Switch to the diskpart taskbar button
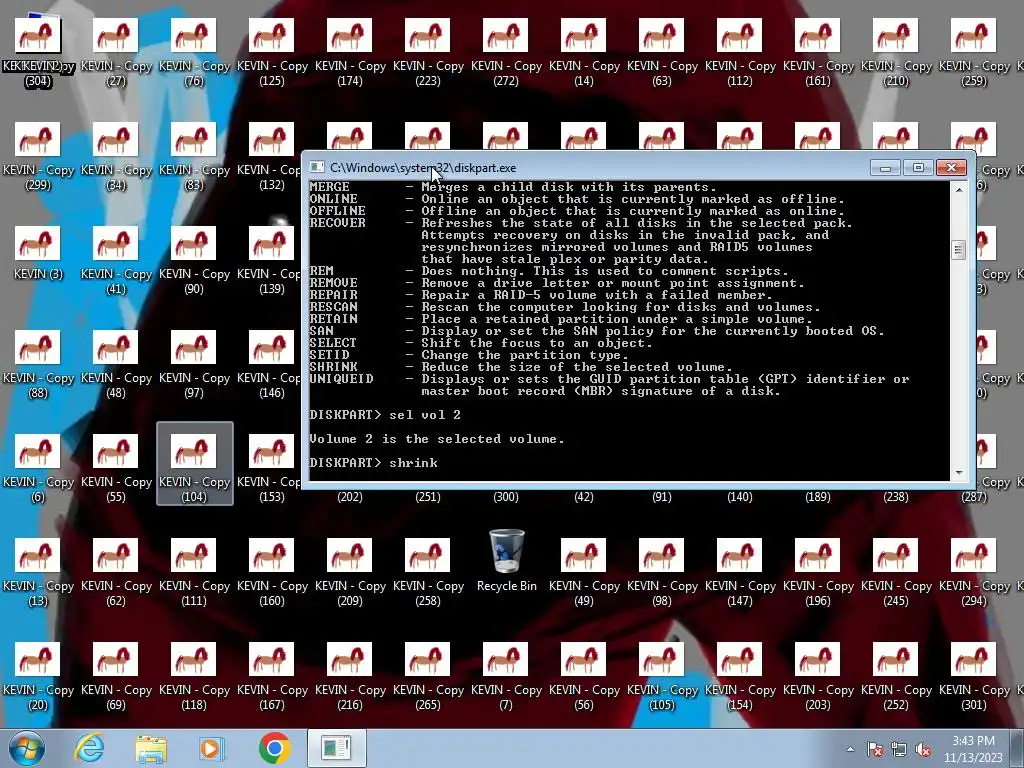Image resolution: width=1024 pixels, height=768 pixels. [x=337, y=748]
